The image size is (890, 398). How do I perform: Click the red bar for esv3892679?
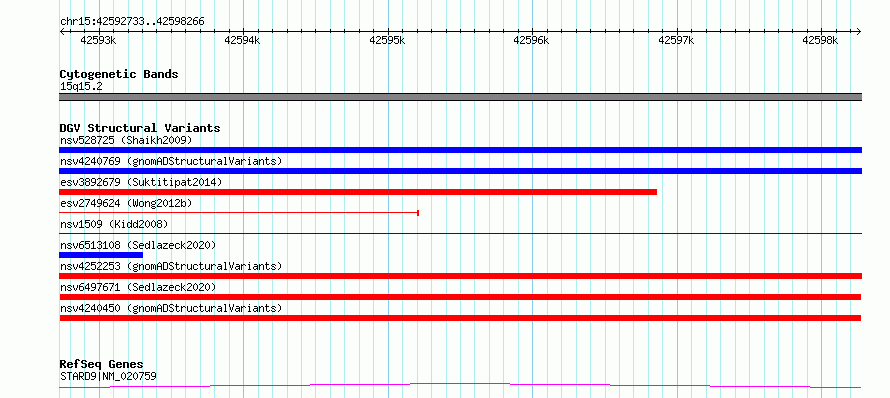point(358,192)
